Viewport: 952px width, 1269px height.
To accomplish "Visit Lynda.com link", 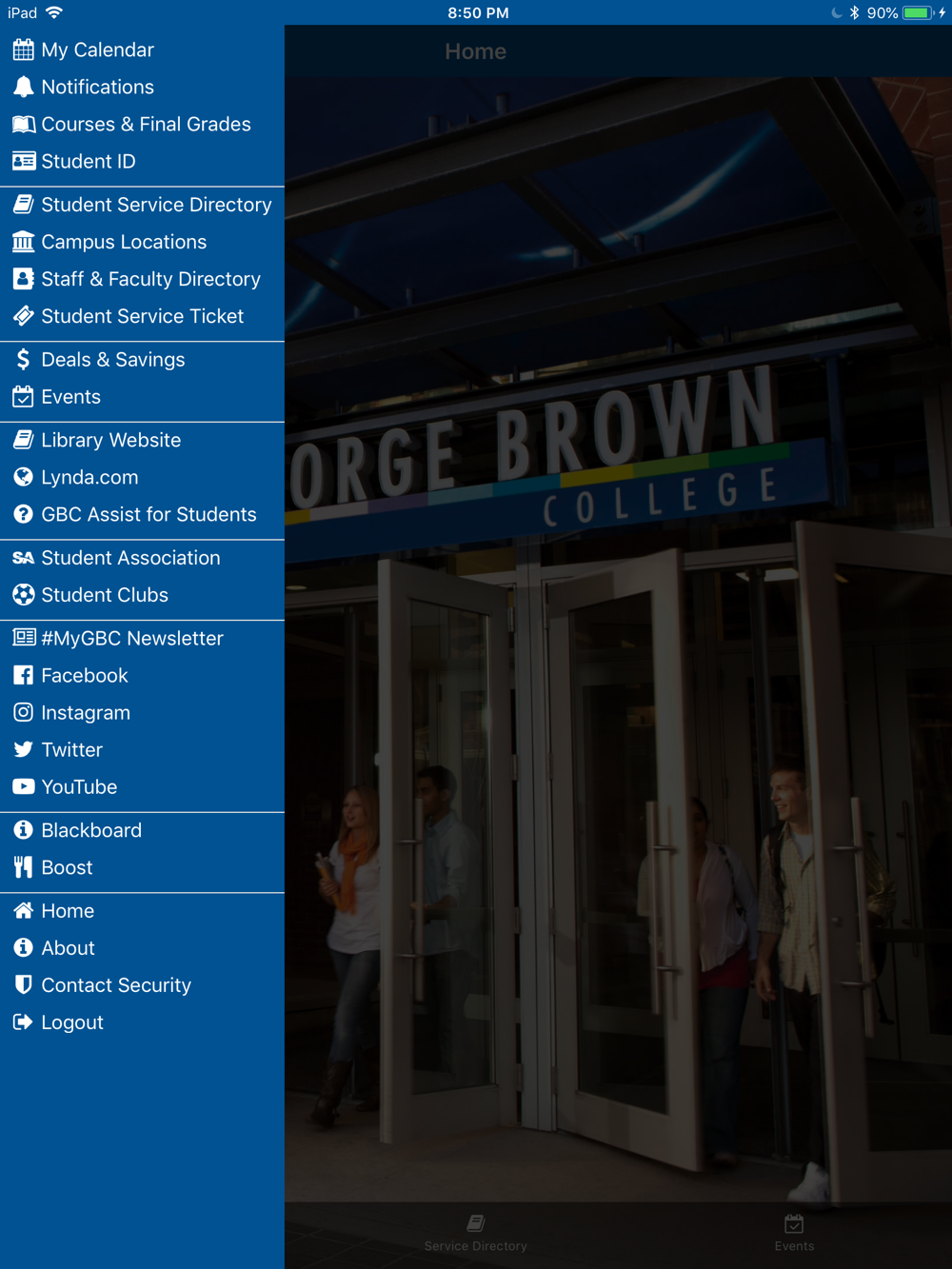I will [x=142, y=477].
